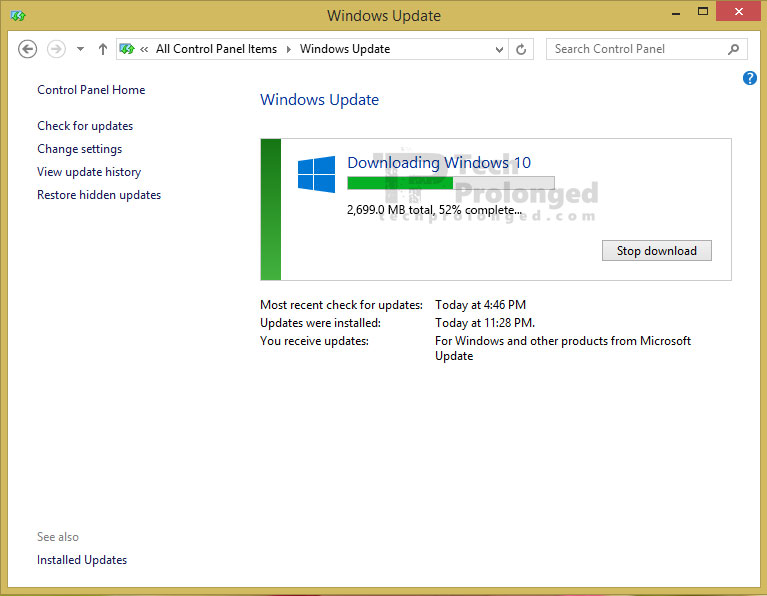Click the Stop download button

656,251
